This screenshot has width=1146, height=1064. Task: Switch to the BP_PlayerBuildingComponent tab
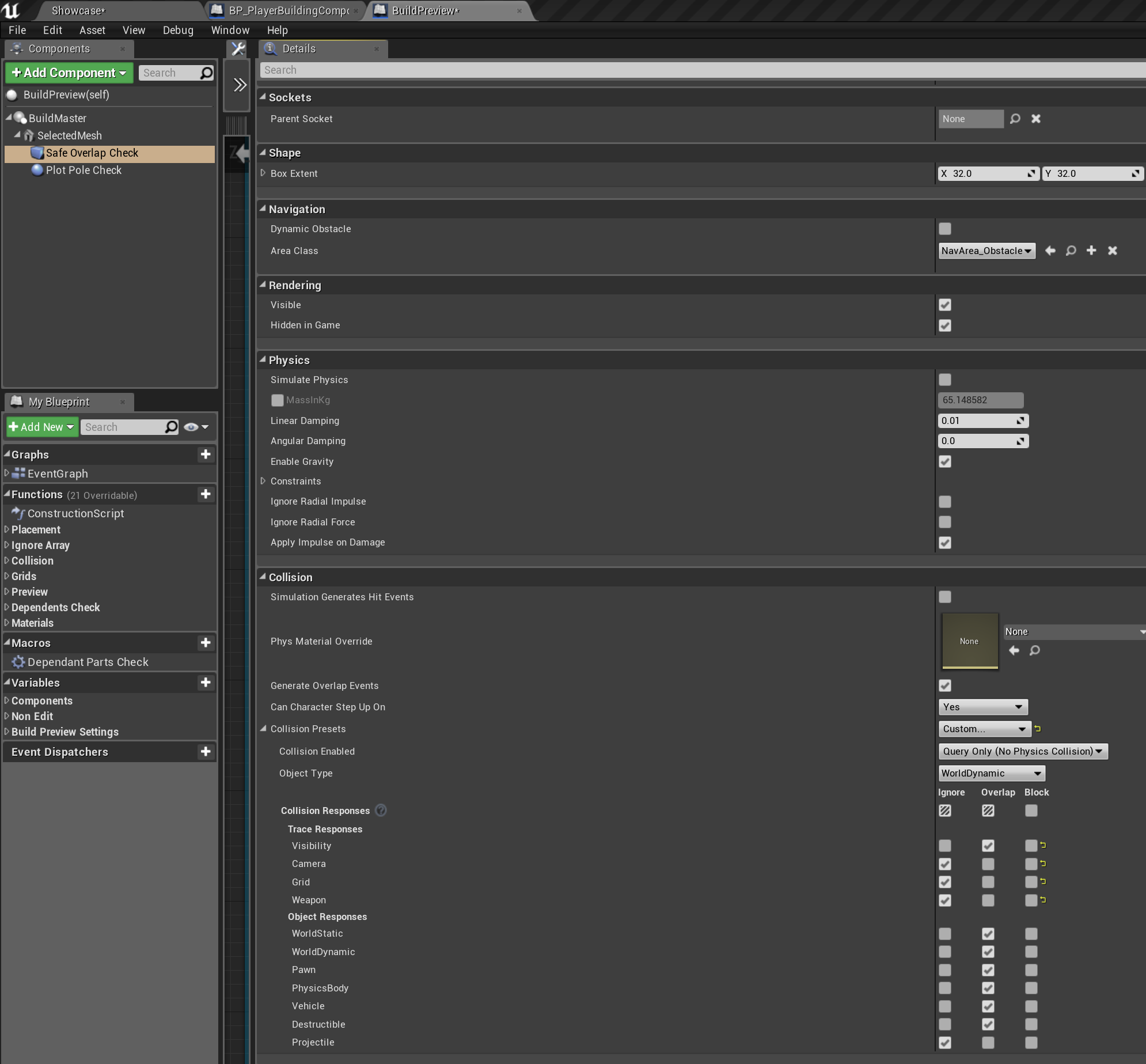(288, 10)
